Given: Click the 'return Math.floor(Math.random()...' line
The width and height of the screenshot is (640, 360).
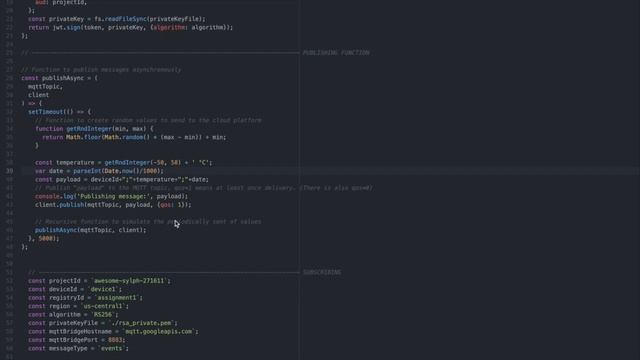Looking at the screenshot, I should click(x=134, y=137).
